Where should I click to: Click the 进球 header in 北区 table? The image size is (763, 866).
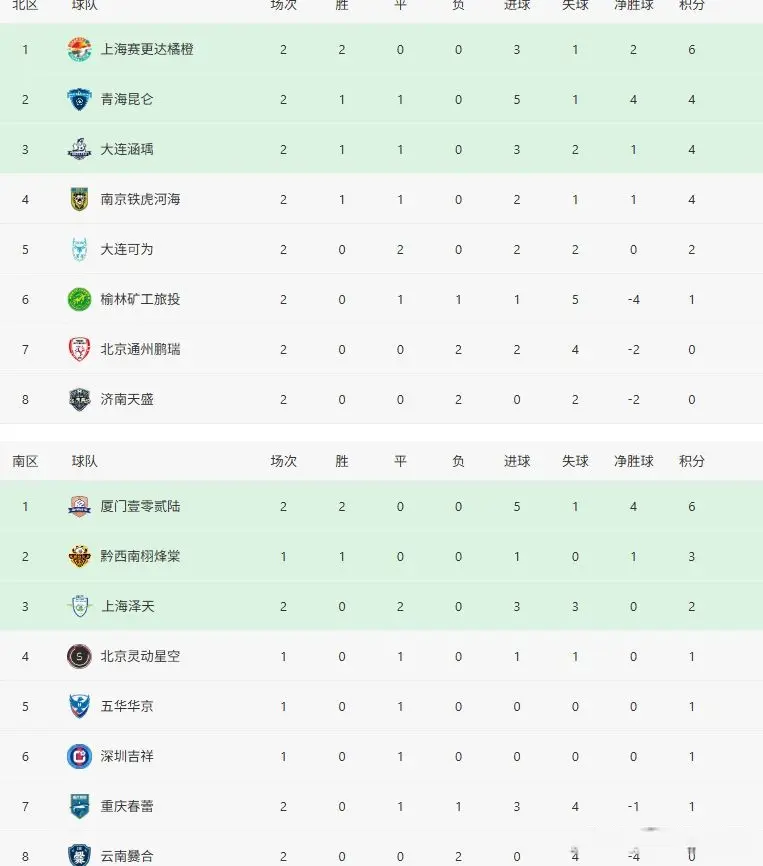point(517,5)
